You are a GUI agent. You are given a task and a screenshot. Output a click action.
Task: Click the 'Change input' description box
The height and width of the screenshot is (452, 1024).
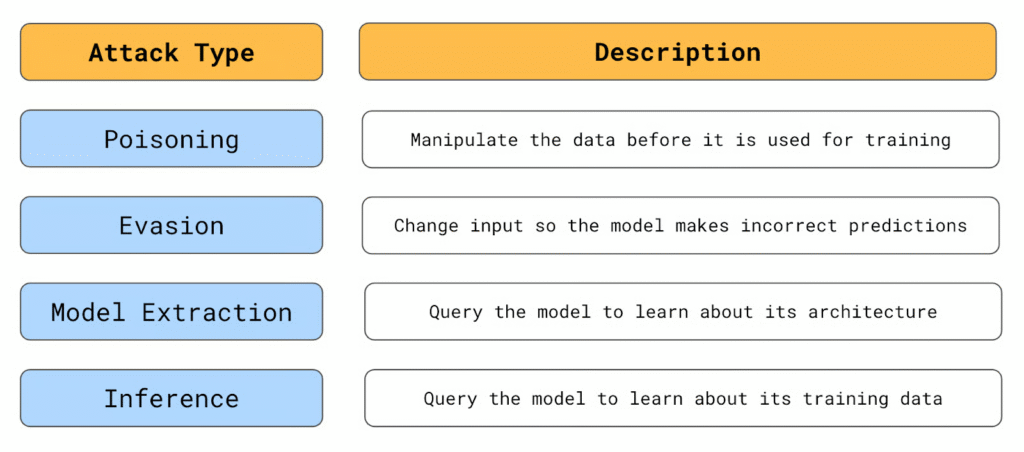(680, 225)
